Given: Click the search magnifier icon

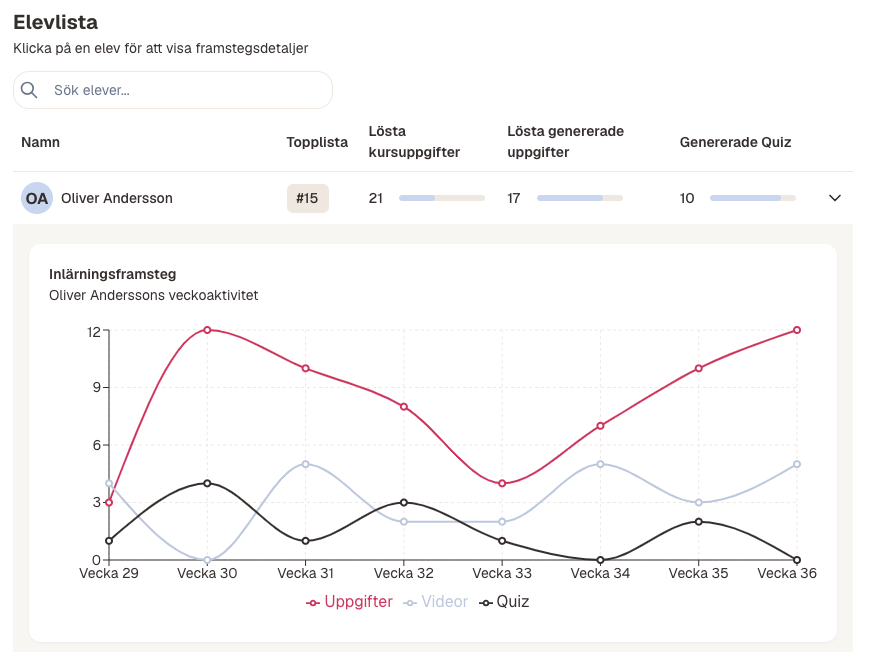Looking at the screenshot, I should pos(29,90).
